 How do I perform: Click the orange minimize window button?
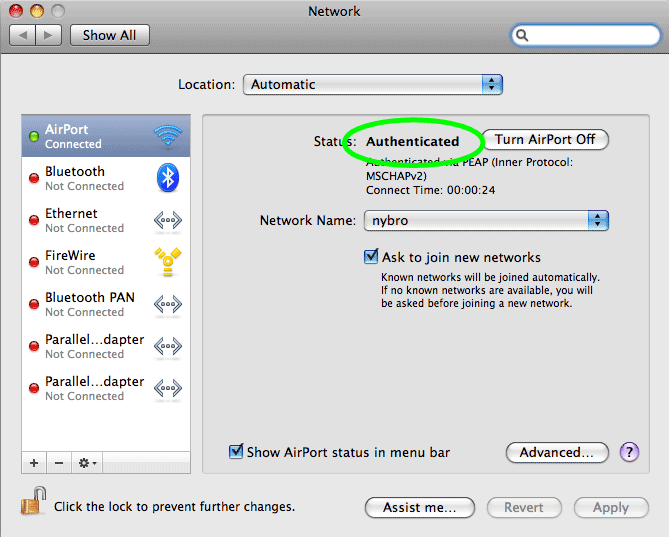(37, 11)
